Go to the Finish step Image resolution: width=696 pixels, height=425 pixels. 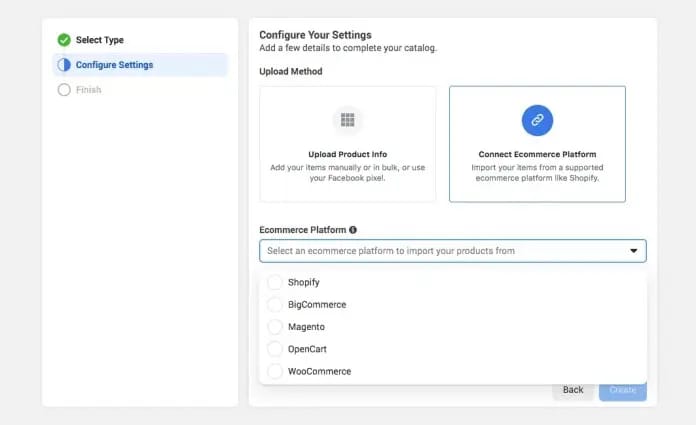89,90
